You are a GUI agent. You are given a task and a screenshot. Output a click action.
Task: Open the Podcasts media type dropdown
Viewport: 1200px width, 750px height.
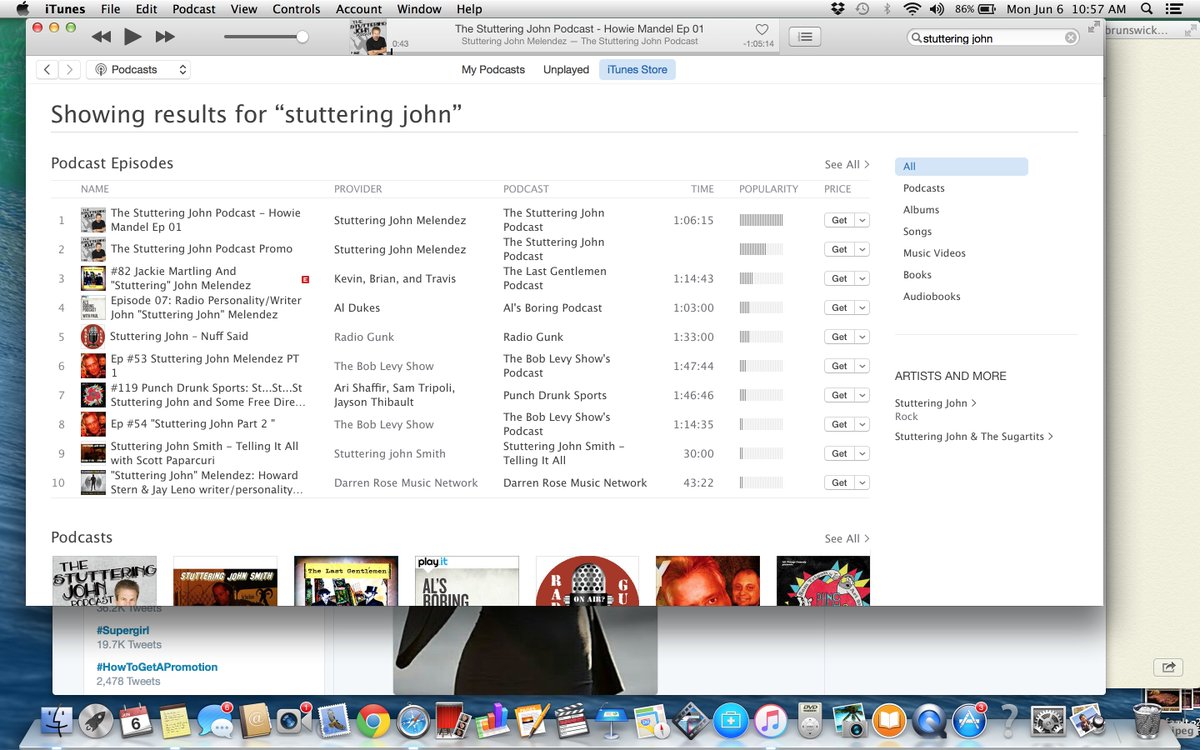138,70
